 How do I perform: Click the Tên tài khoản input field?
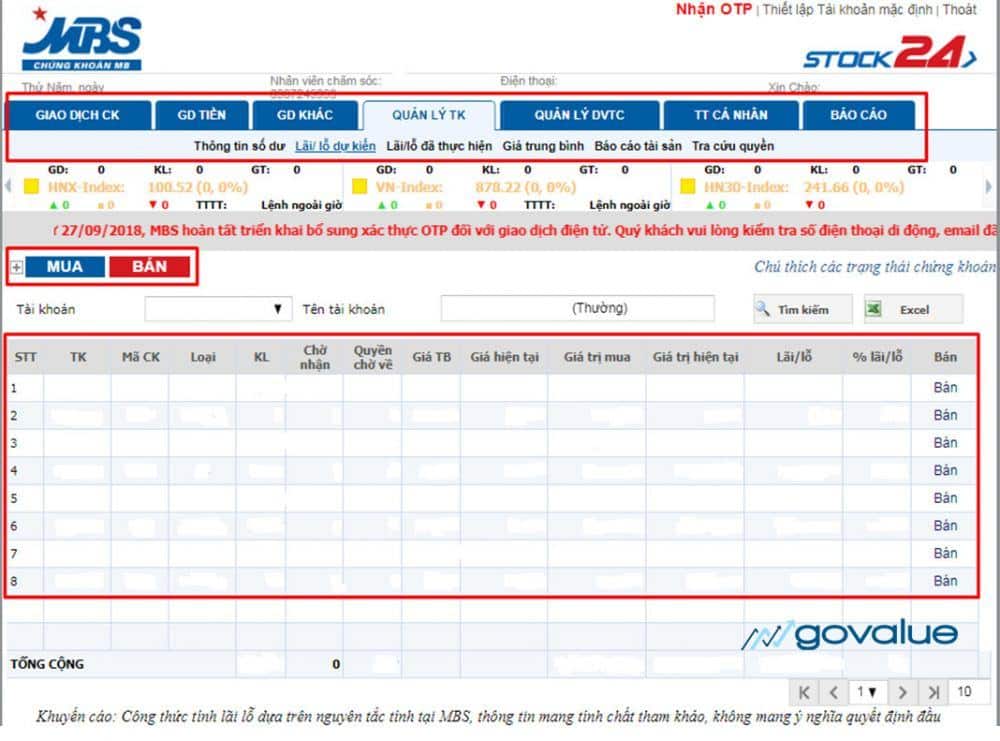tap(577, 309)
